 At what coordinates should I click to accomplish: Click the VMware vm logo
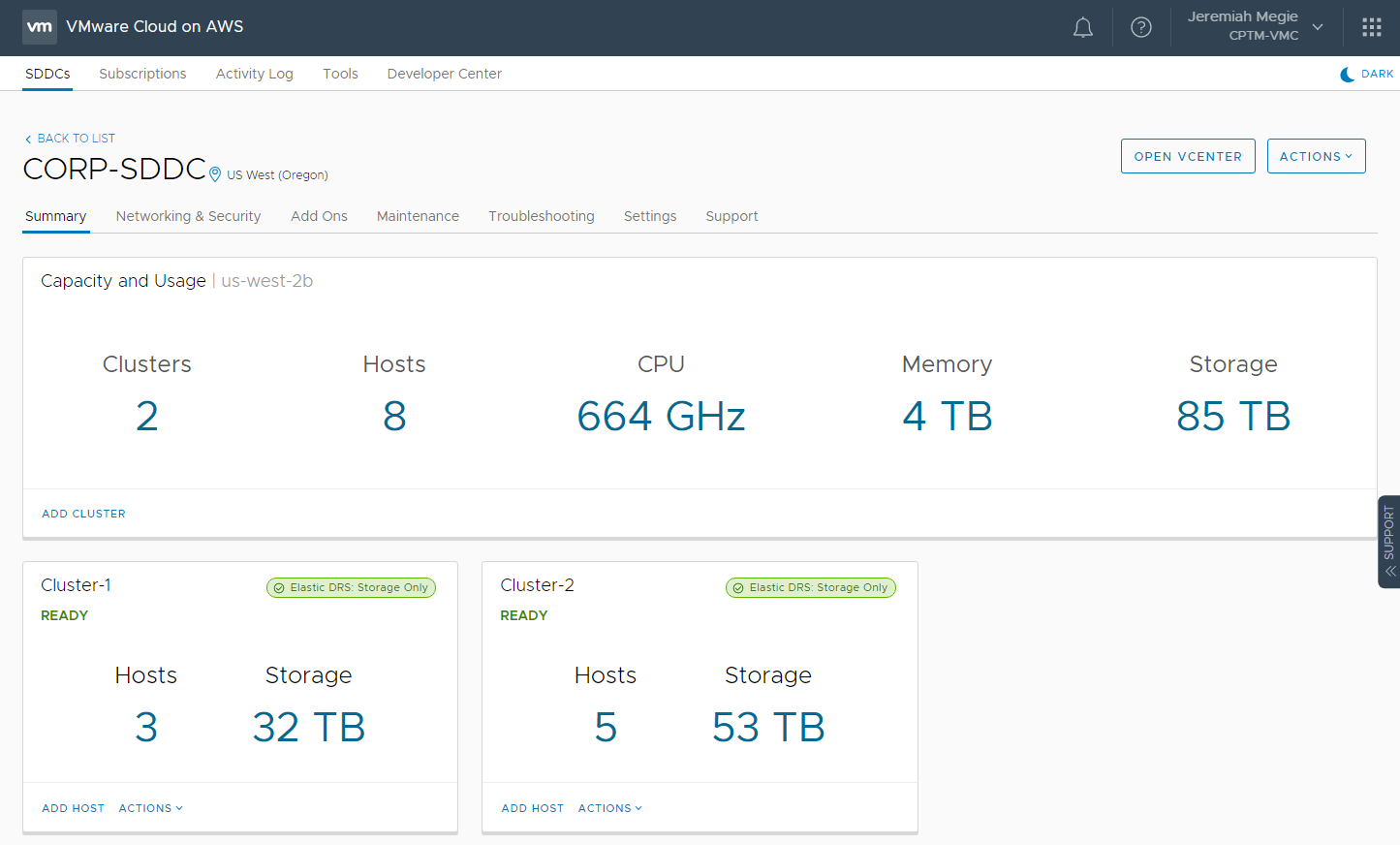pos(40,27)
